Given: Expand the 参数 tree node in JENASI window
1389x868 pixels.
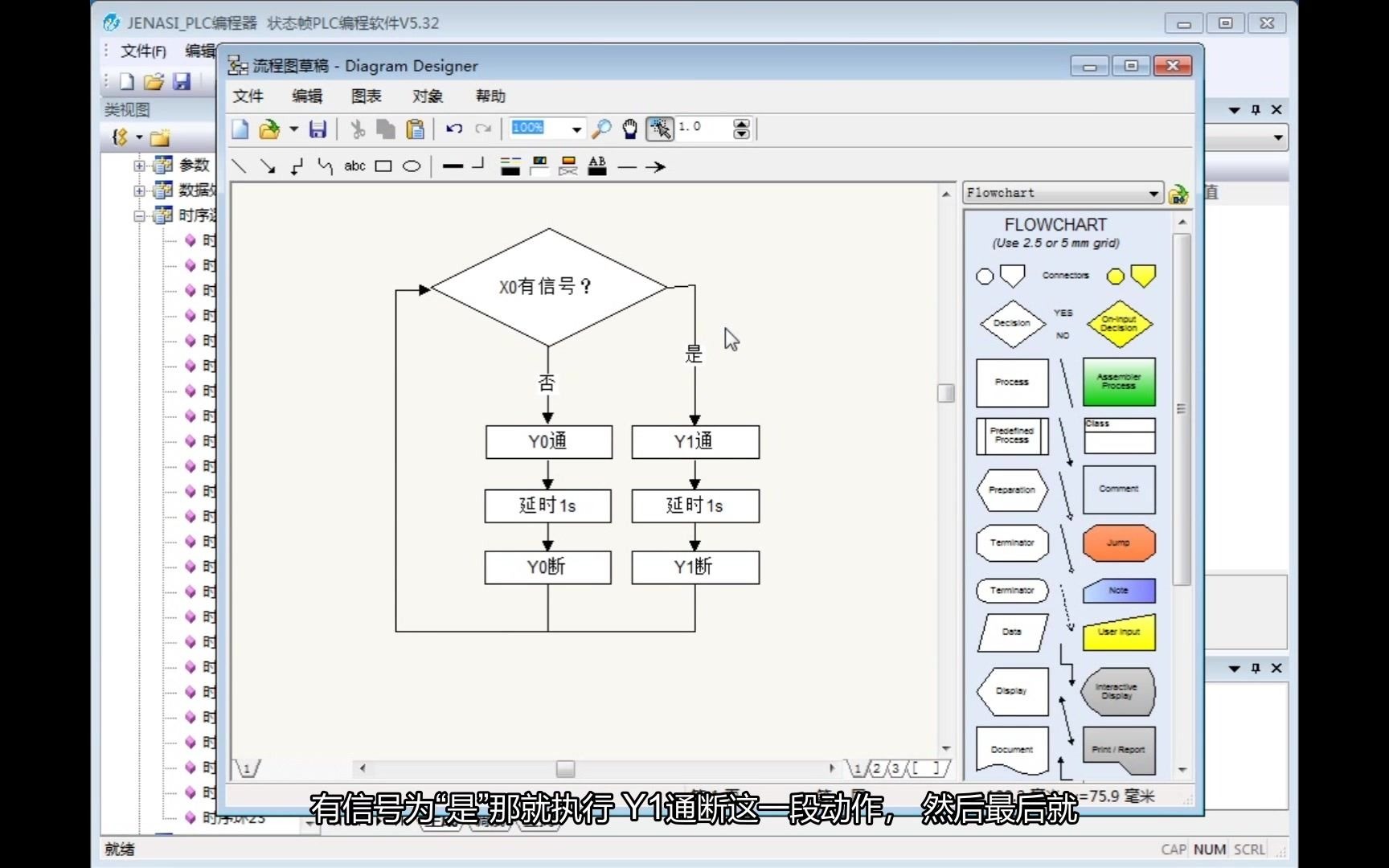Looking at the screenshot, I should pos(140,166).
